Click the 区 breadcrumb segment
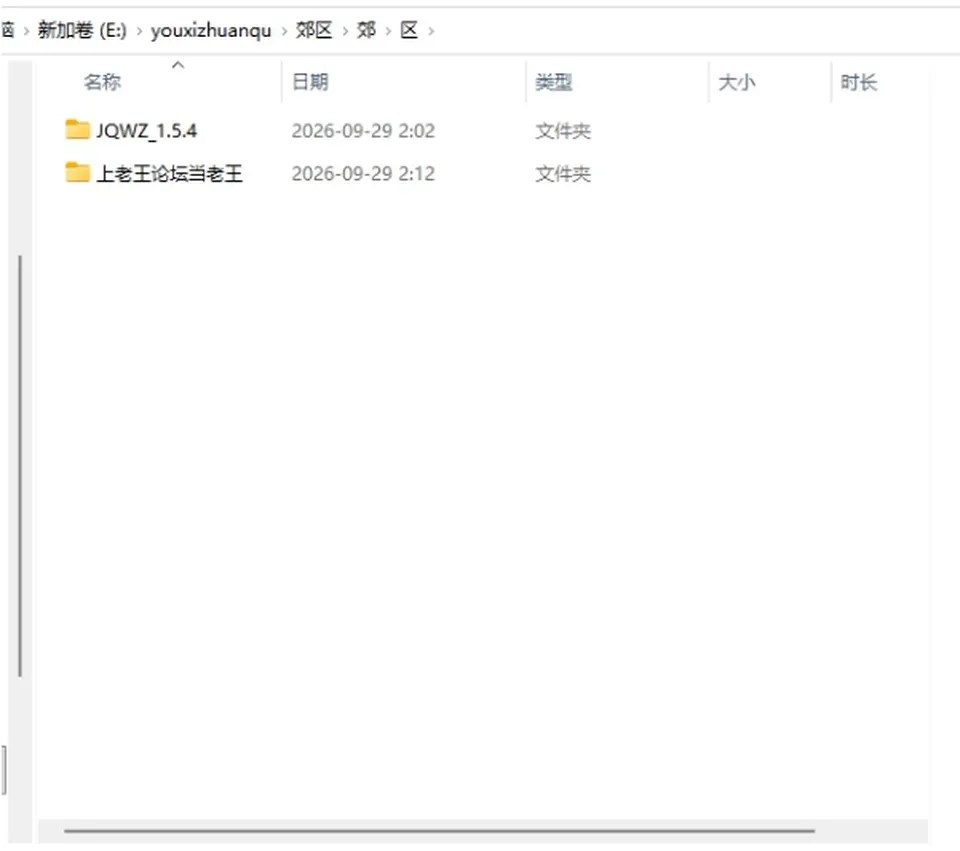 (x=409, y=30)
